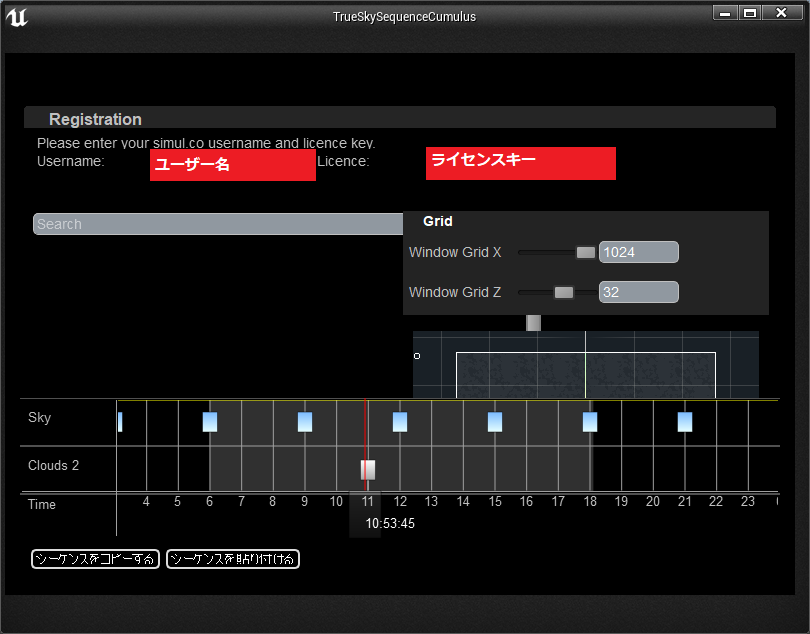Click the Clouds 2 track label
The height and width of the screenshot is (634, 810).
tap(53, 466)
